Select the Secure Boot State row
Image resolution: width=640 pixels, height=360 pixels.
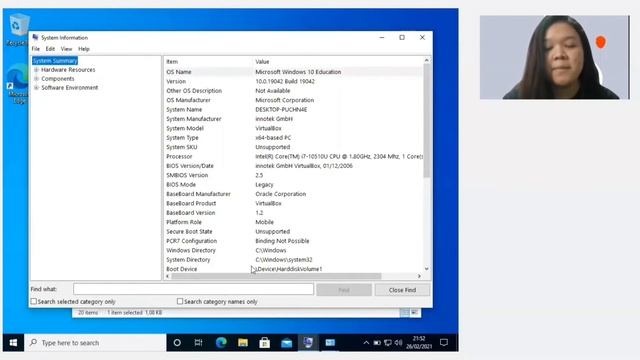[293, 231]
